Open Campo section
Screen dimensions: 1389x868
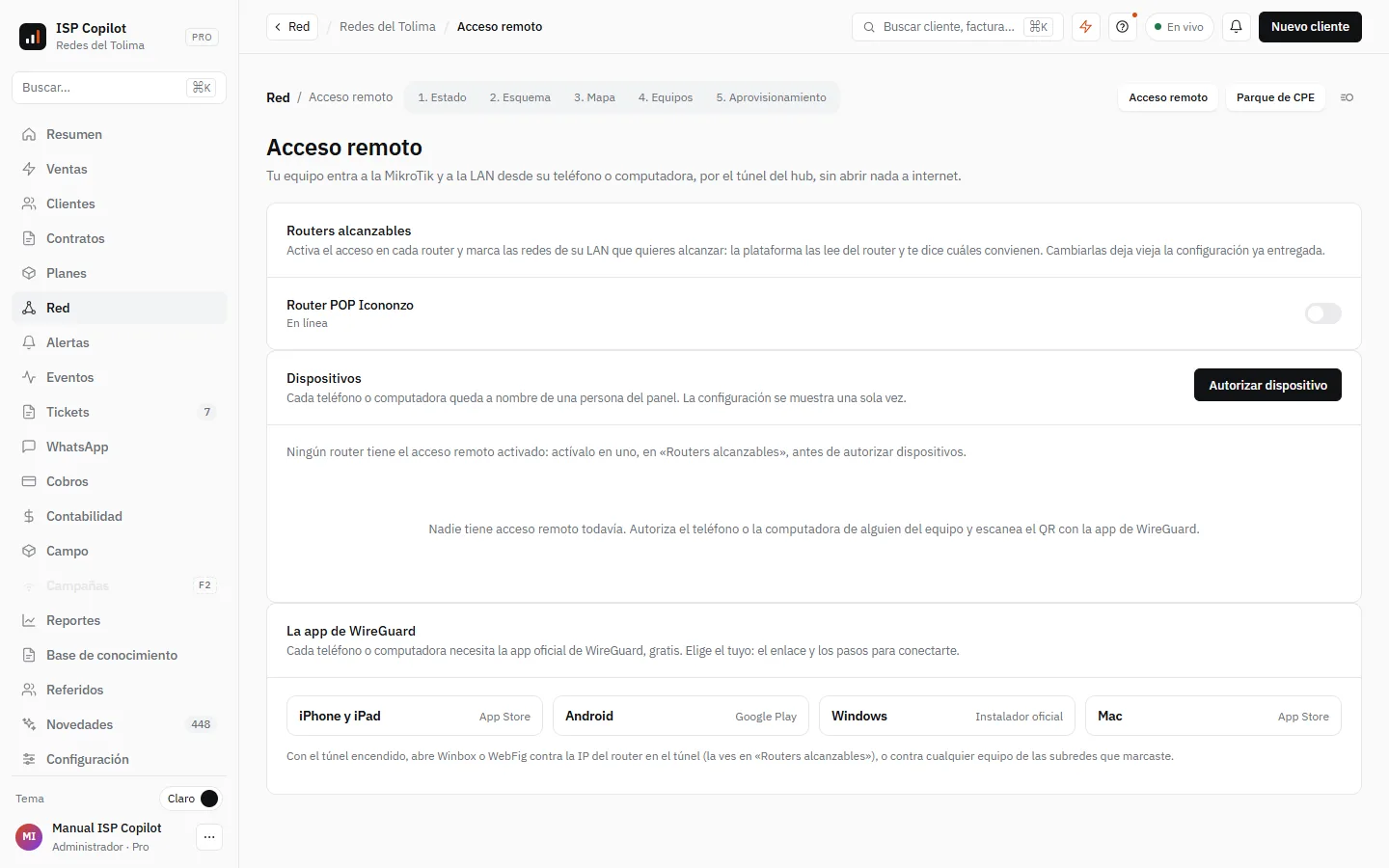pos(120,551)
